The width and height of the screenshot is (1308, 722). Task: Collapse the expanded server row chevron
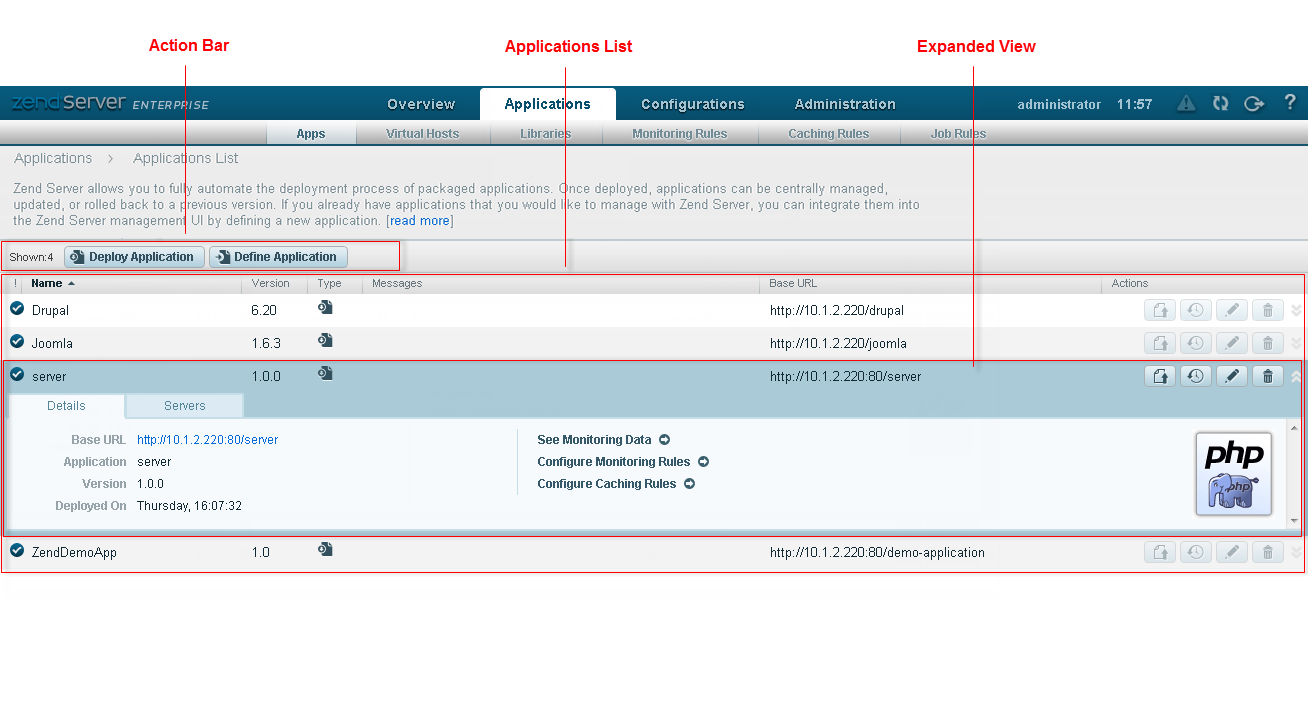coord(1296,376)
